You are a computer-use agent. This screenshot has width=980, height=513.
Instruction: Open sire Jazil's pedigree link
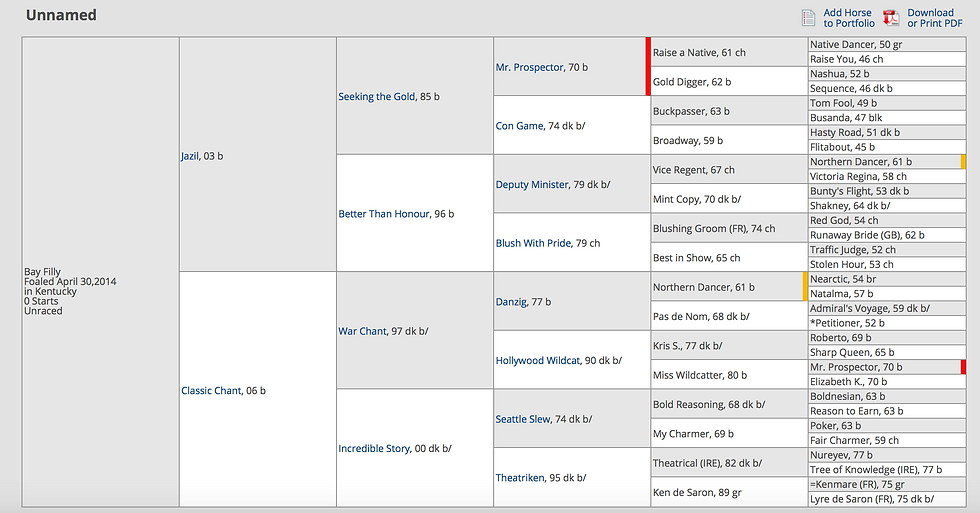[190, 156]
